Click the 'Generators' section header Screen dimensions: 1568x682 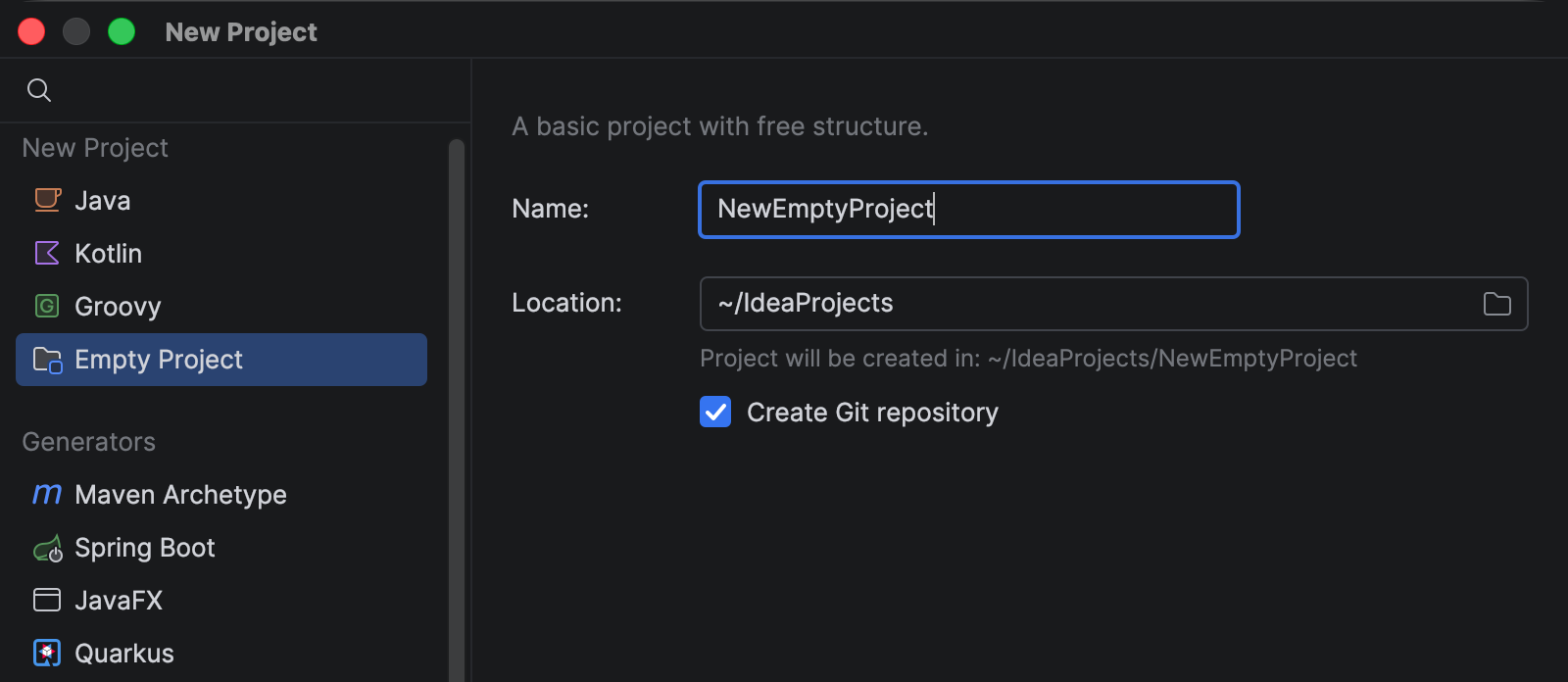pos(88,442)
